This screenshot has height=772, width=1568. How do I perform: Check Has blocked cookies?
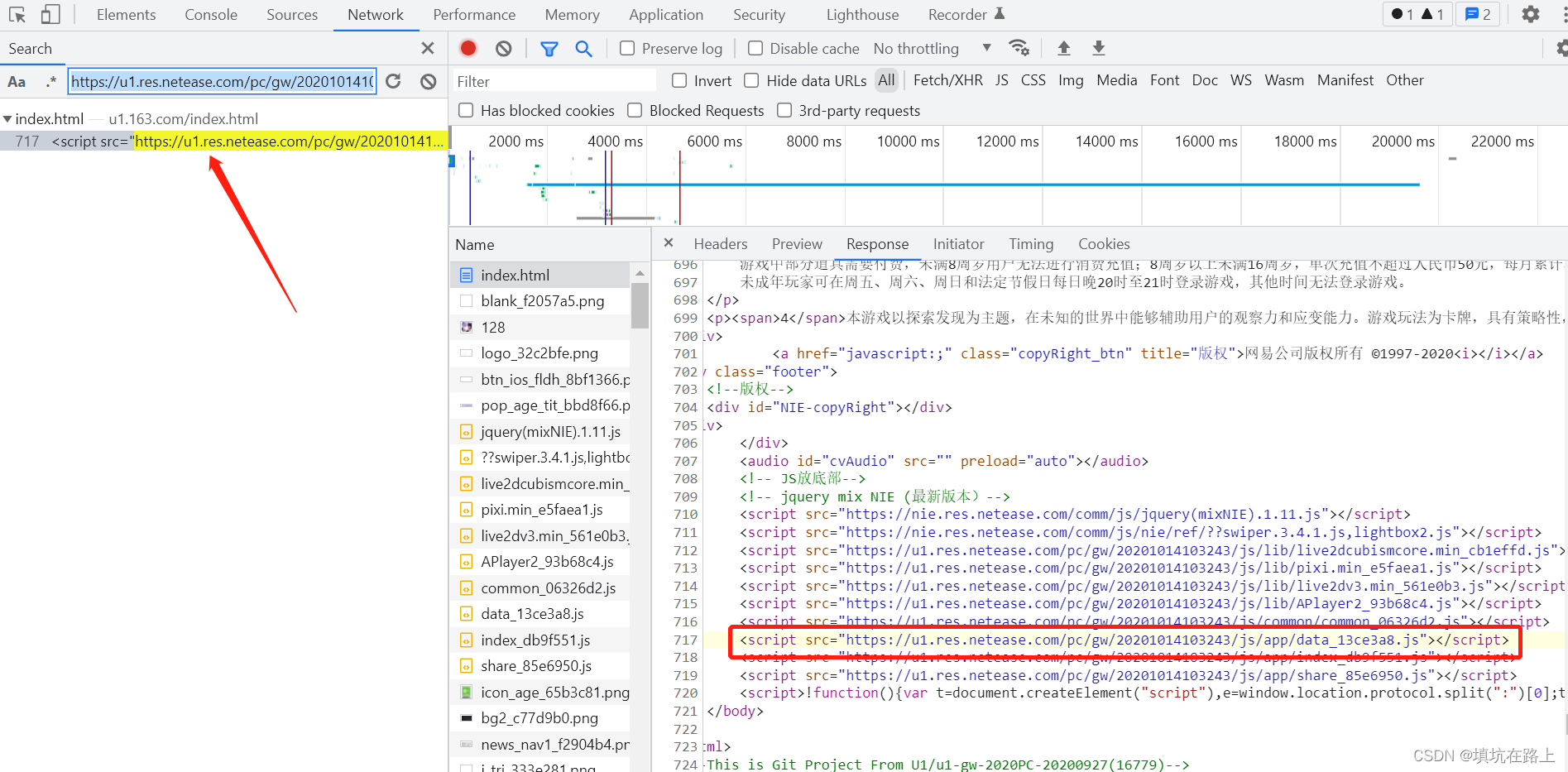[466, 110]
